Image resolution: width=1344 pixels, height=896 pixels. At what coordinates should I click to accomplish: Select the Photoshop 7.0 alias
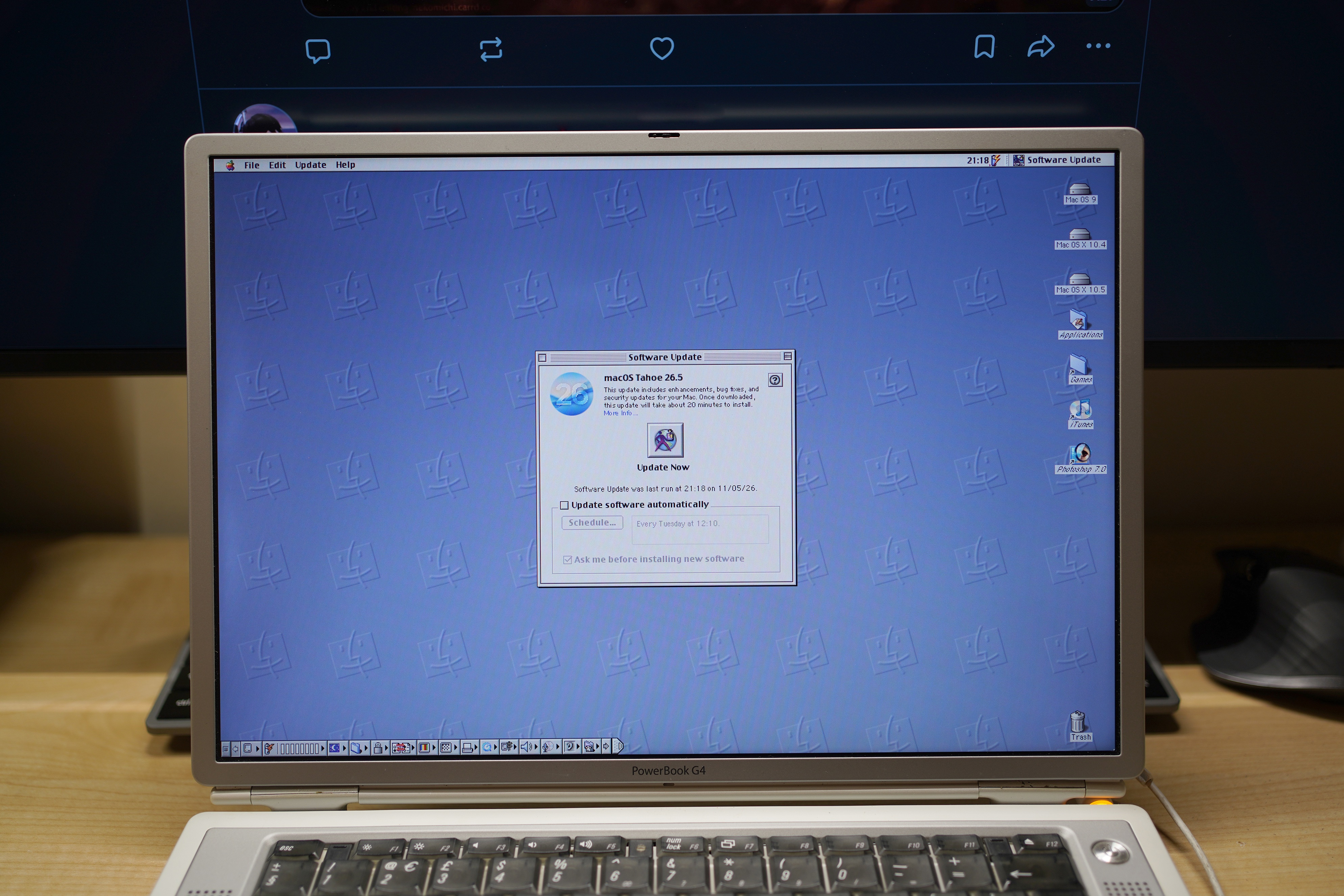click(1080, 459)
